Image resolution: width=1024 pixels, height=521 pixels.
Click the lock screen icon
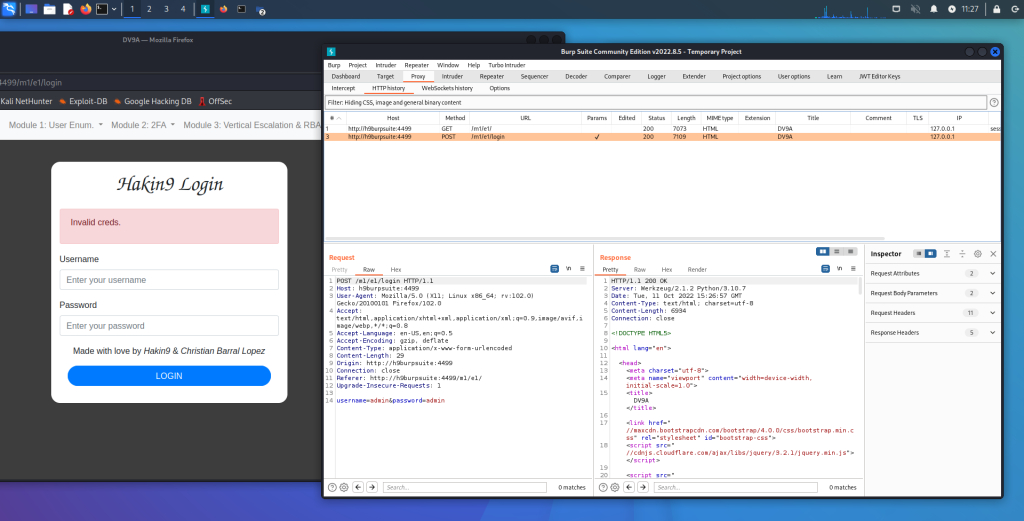tap(997, 9)
